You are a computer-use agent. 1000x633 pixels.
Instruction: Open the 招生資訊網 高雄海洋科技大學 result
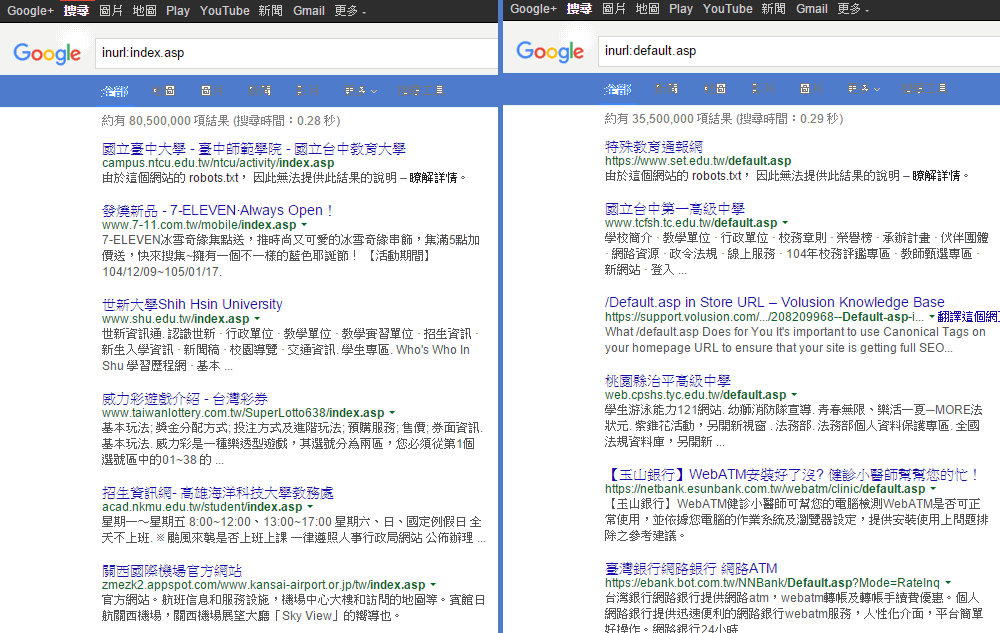pos(217,493)
